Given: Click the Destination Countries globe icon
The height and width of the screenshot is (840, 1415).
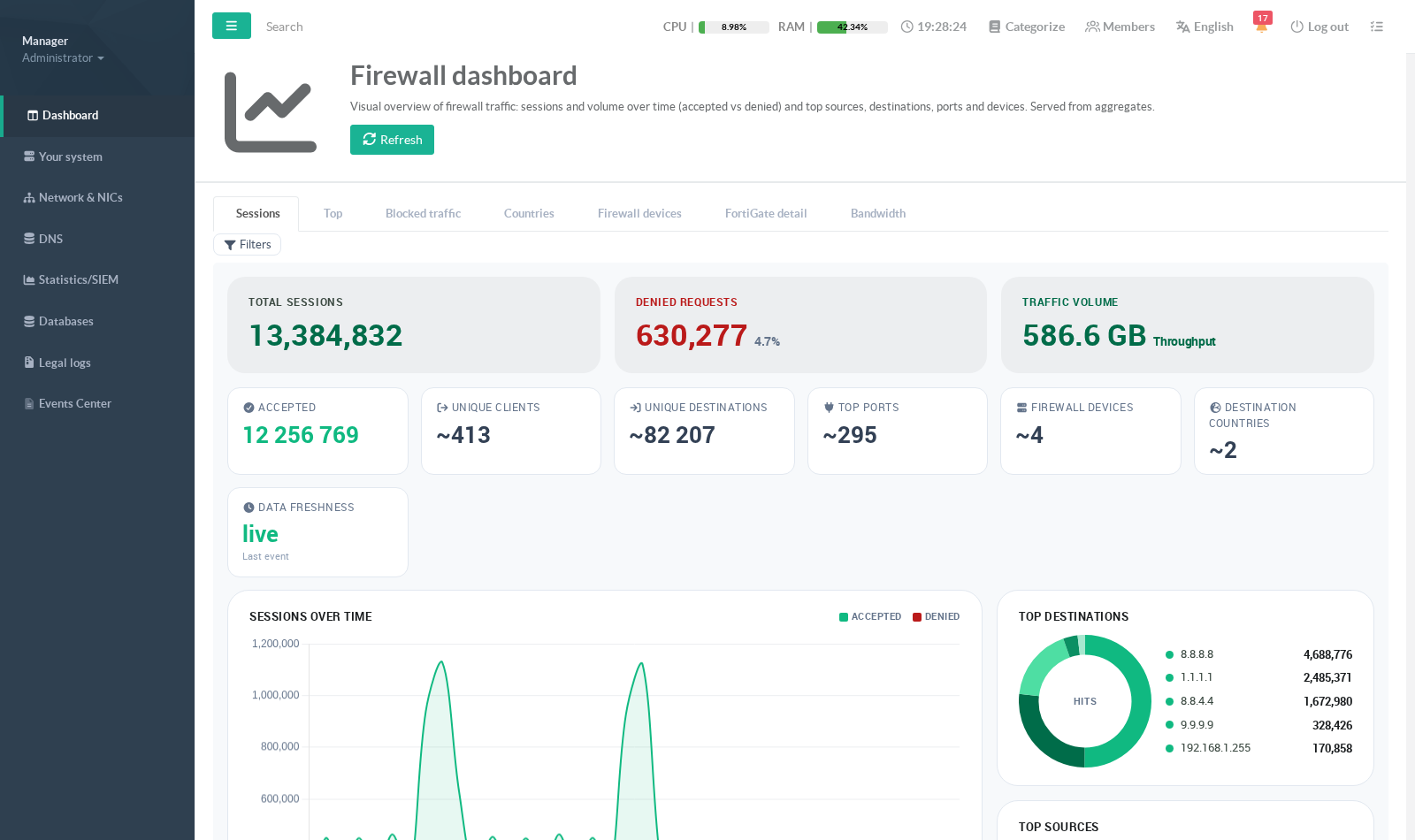Looking at the screenshot, I should [x=1215, y=408].
